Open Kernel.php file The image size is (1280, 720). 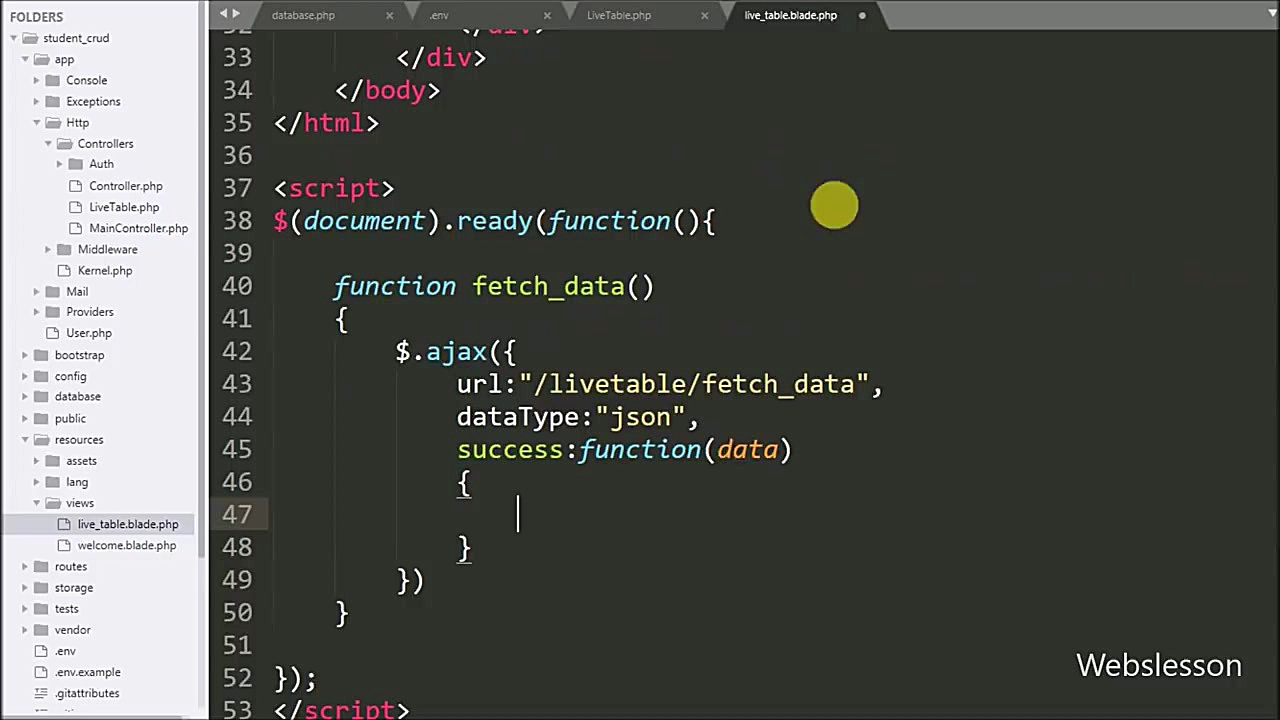(105, 271)
